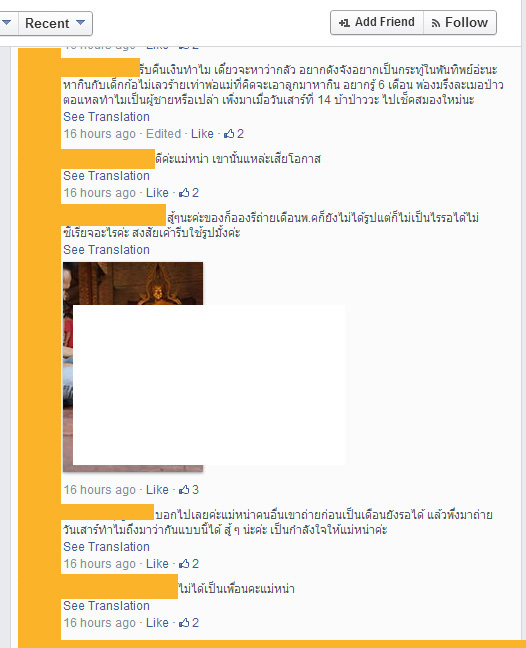Click the 16 hours ago timestamp under the photo
This screenshot has height=648, width=526.
(99, 490)
